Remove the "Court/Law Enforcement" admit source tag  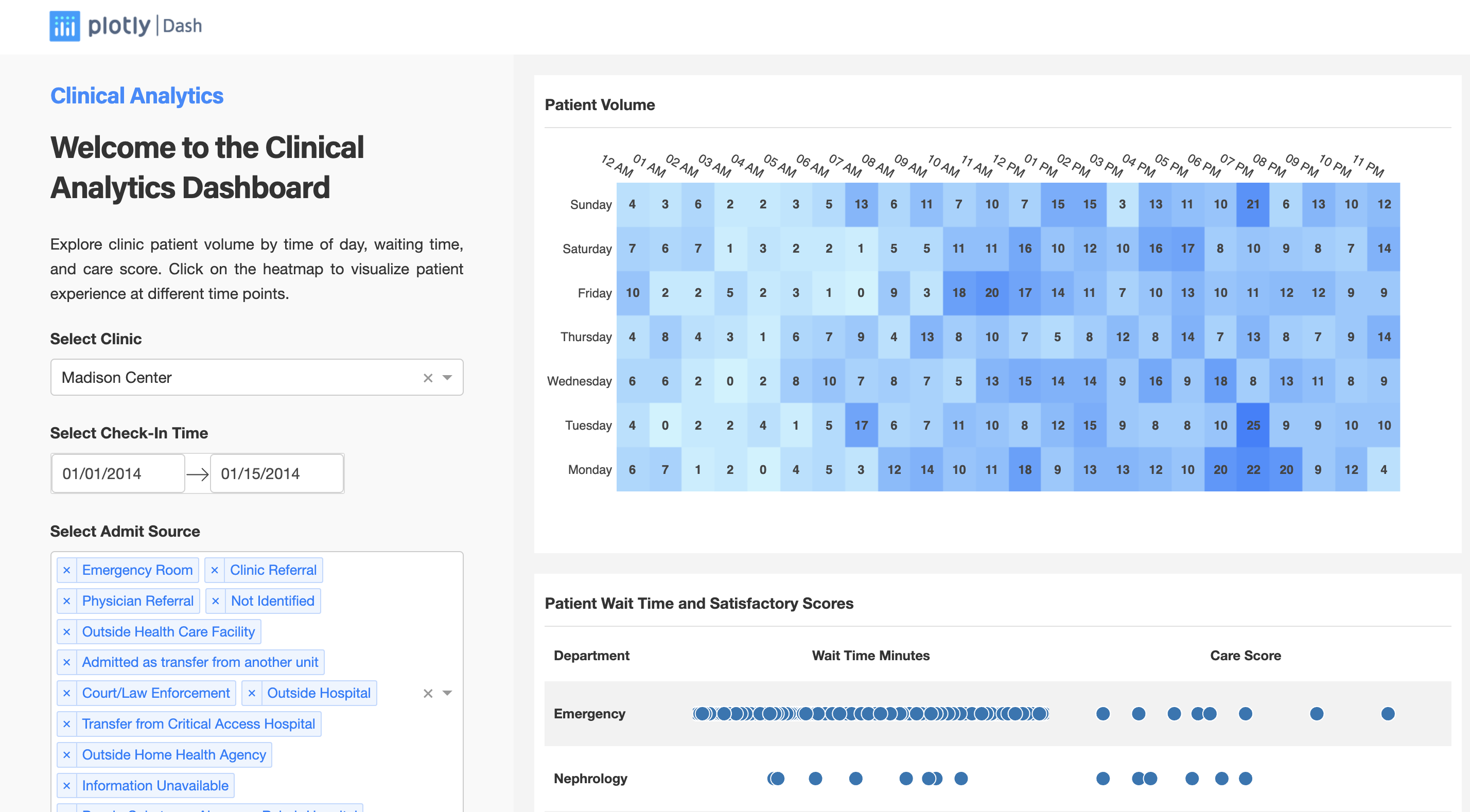pyautogui.click(x=67, y=693)
